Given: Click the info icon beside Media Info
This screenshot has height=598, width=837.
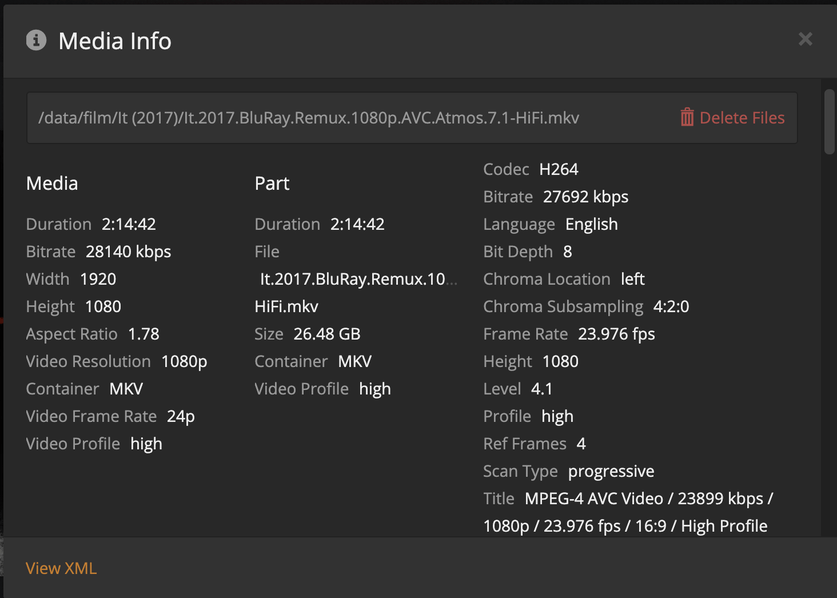Looking at the screenshot, I should [x=36, y=40].
